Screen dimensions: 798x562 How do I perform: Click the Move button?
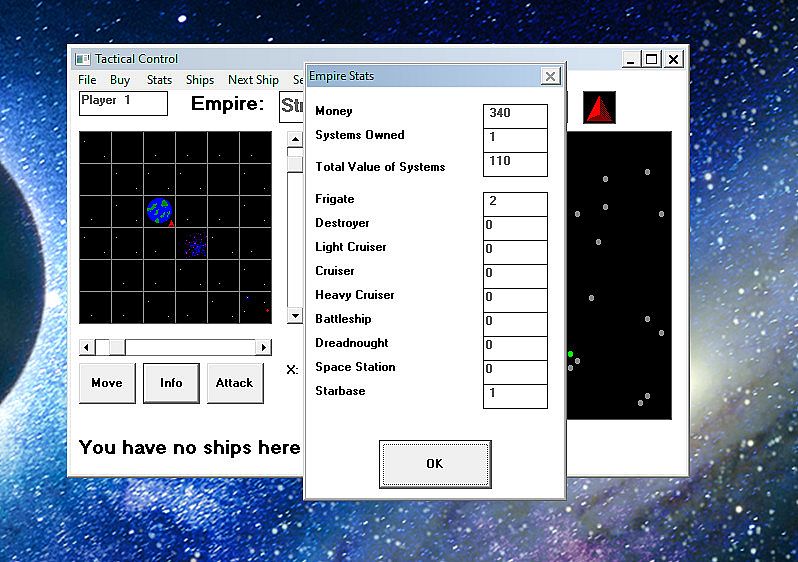[107, 383]
